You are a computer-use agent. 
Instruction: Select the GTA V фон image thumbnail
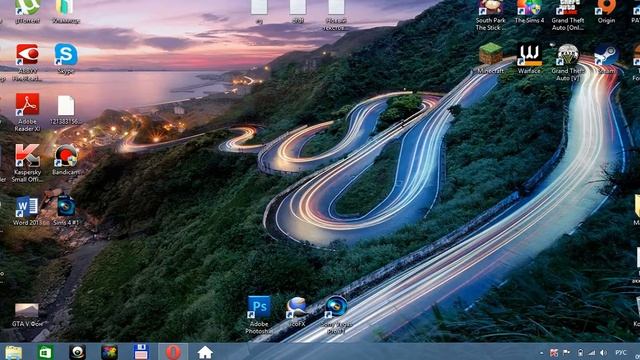[27, 315]
